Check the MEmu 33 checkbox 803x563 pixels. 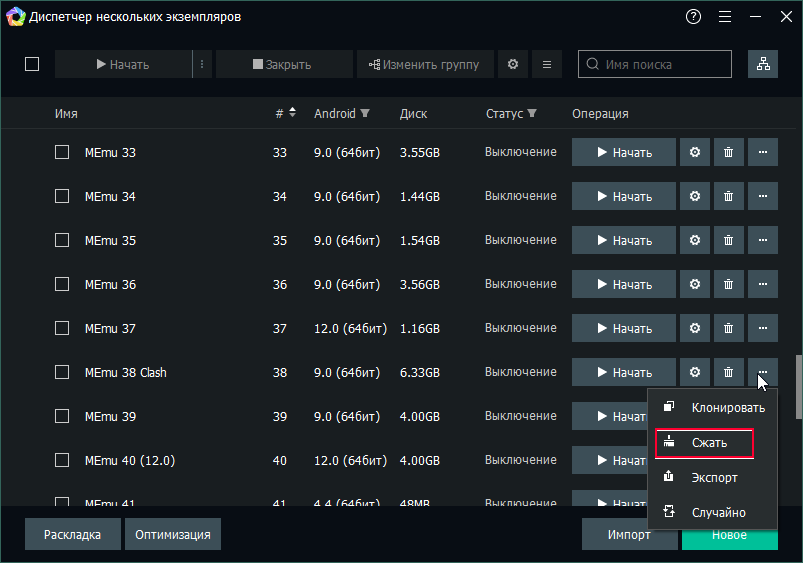tap(62, 152)
